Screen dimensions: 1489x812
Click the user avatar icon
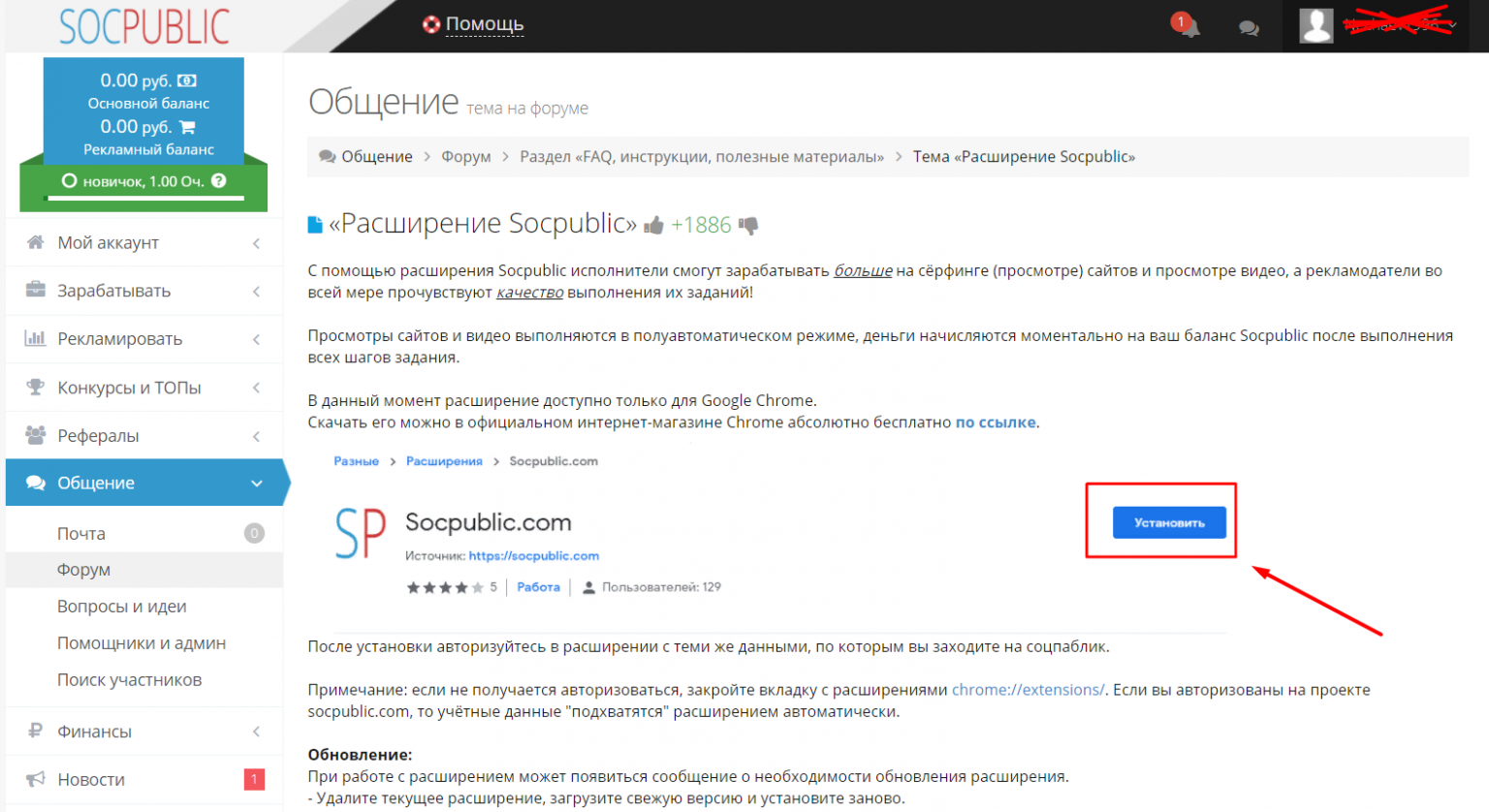1315,25
